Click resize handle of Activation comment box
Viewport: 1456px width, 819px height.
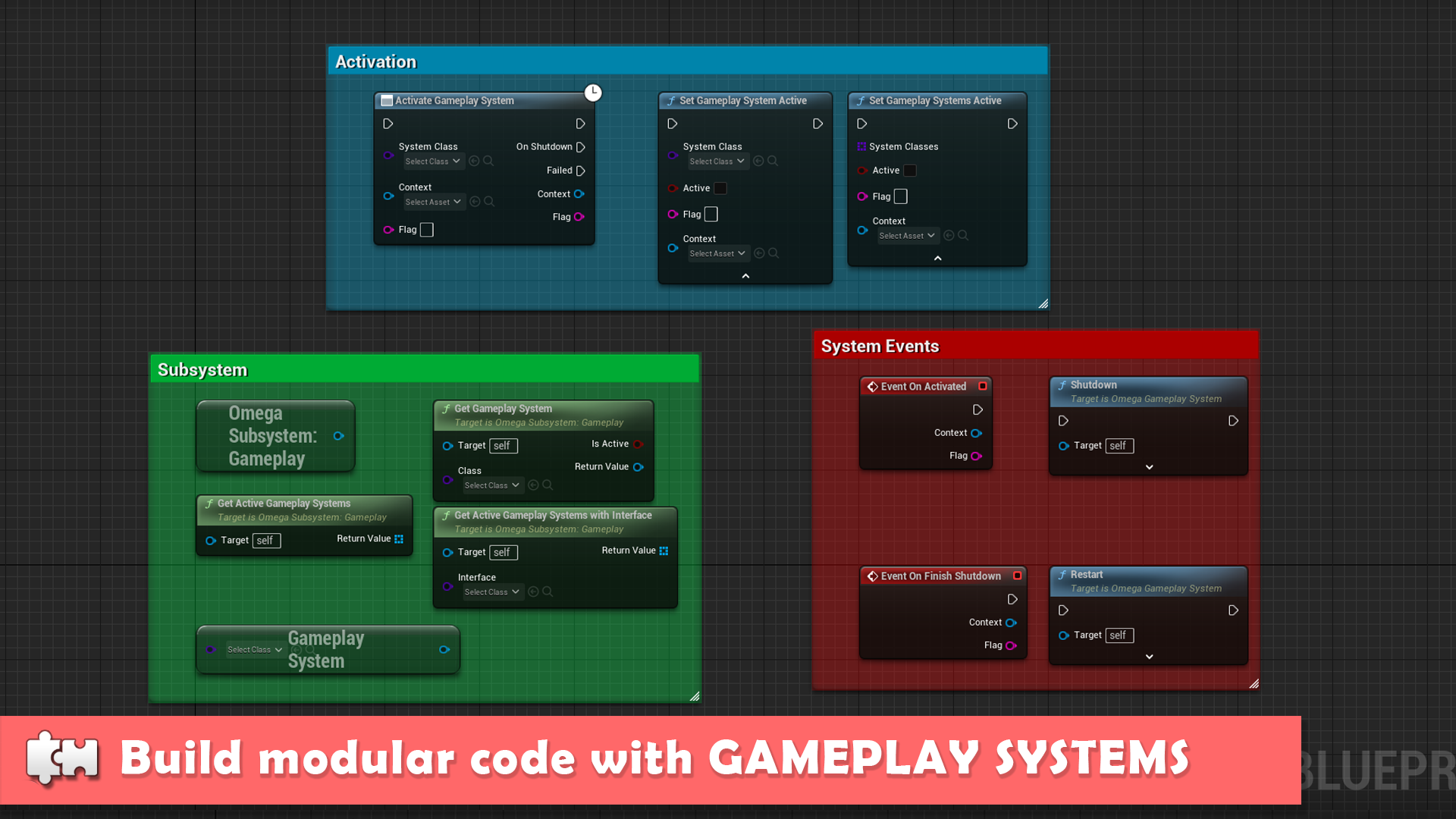point(1043,303)
